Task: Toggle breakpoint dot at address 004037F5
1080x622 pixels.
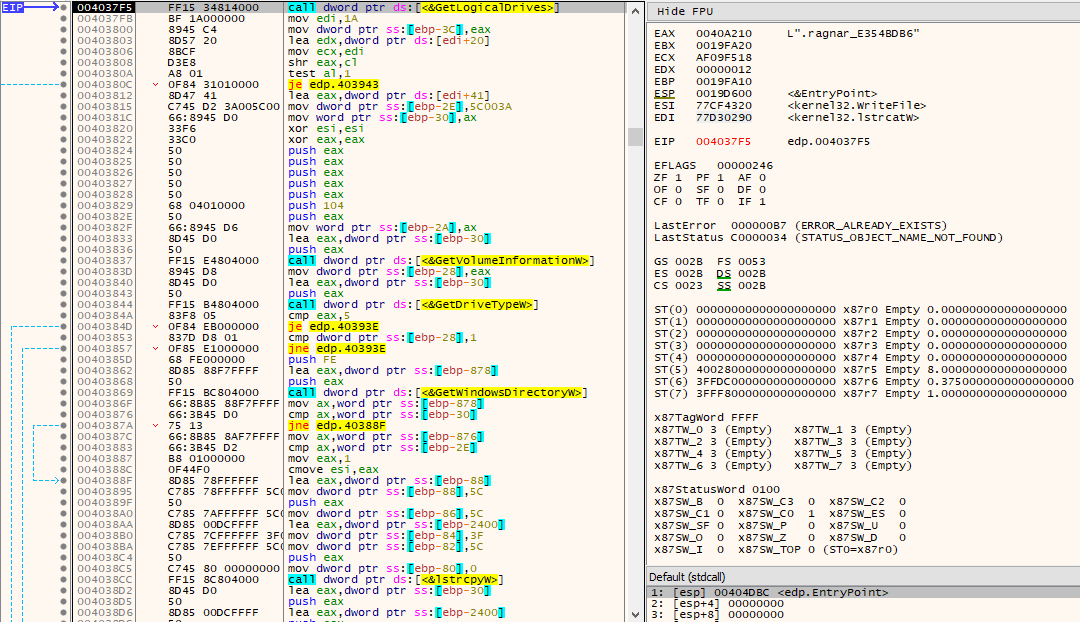Action: click(x=63, y=8)
